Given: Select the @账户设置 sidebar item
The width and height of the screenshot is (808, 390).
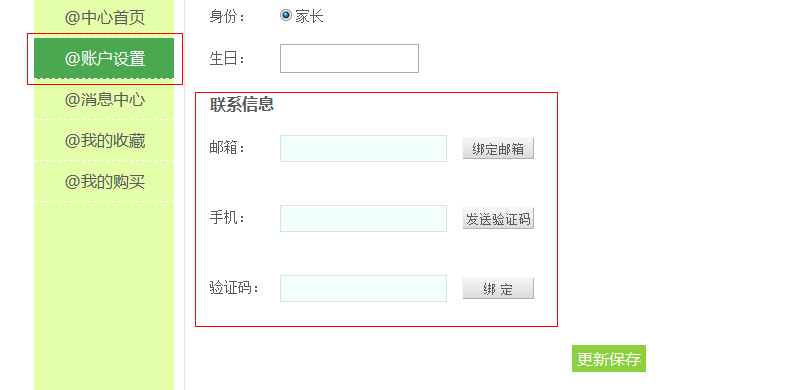Looking at the screenshot, I should point(104,58).
